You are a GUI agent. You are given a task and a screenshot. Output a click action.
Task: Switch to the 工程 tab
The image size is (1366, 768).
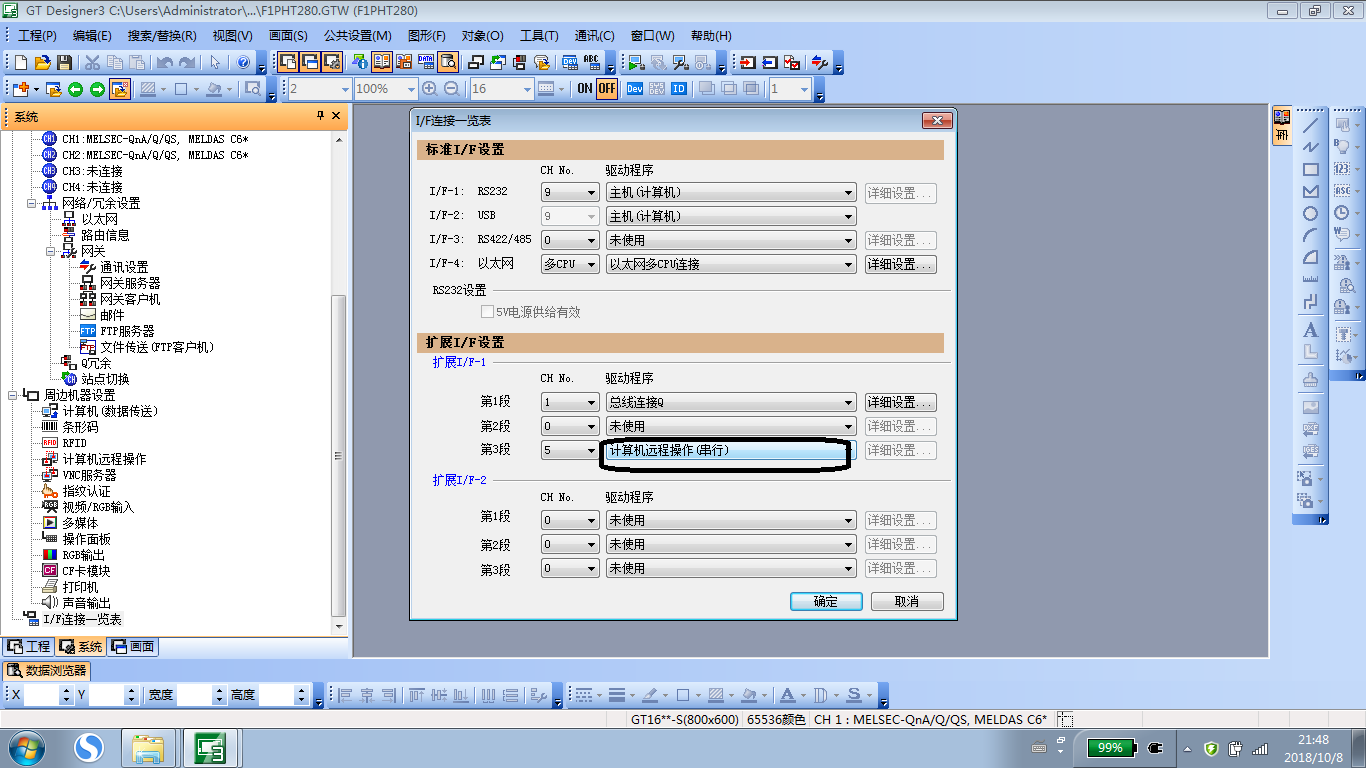click(x=28, y=647)
